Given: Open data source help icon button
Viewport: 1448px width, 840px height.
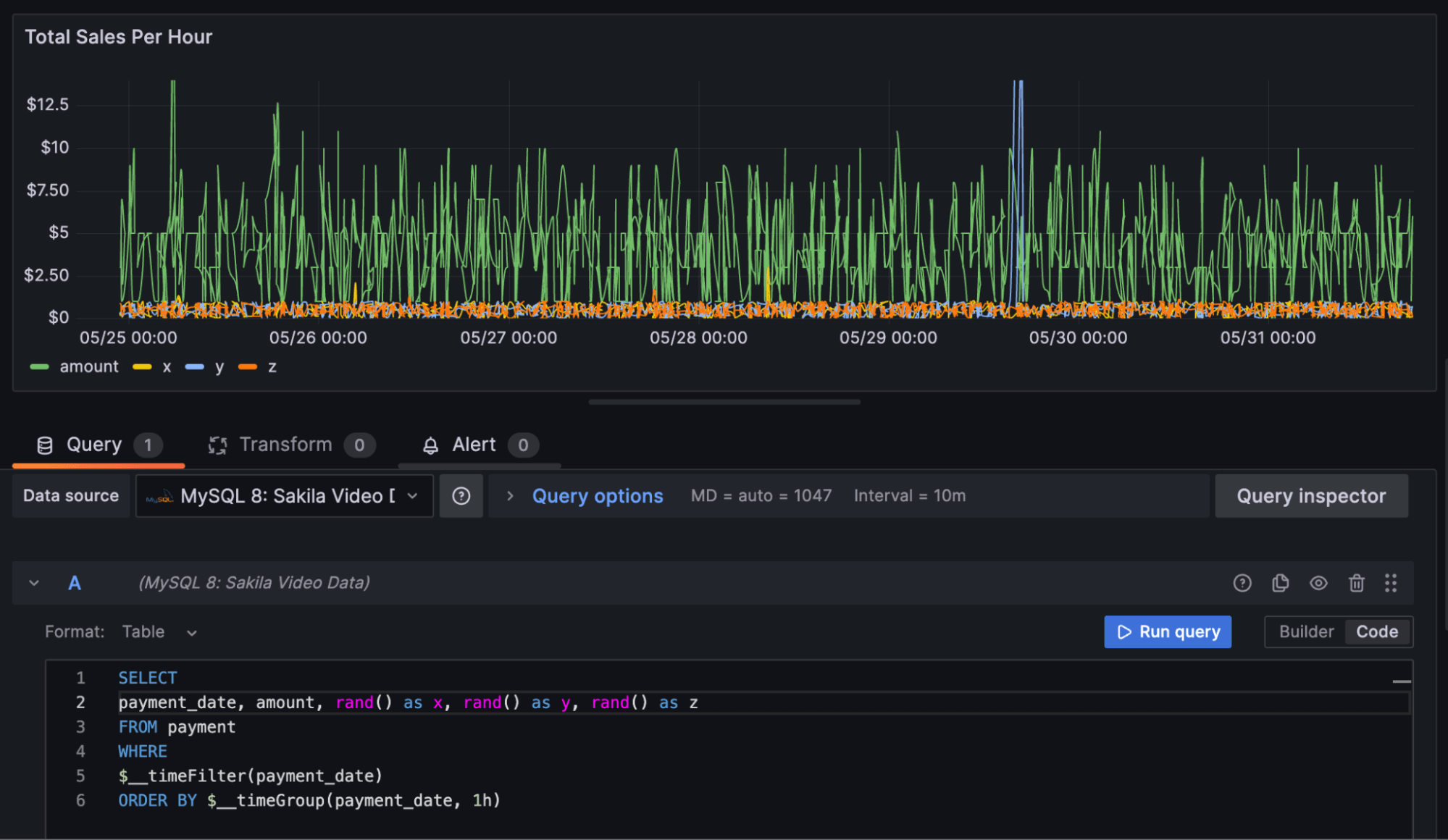Looking at the screenshot, I should 461,496.
